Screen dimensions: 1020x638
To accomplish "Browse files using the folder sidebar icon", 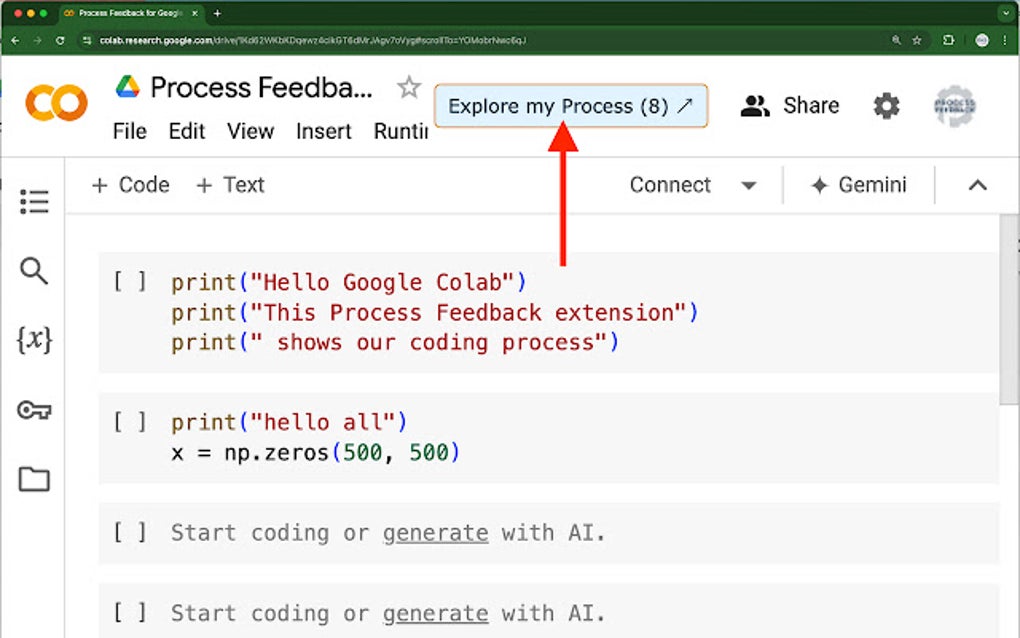I will pos(34,478).
